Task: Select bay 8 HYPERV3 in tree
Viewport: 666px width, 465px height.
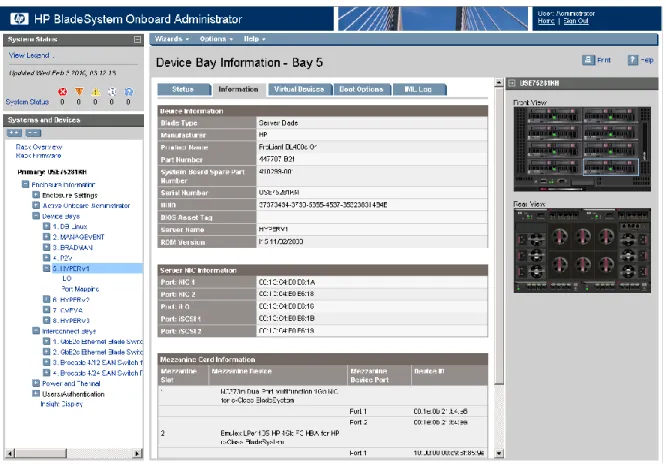Action: tap(71, 321)
